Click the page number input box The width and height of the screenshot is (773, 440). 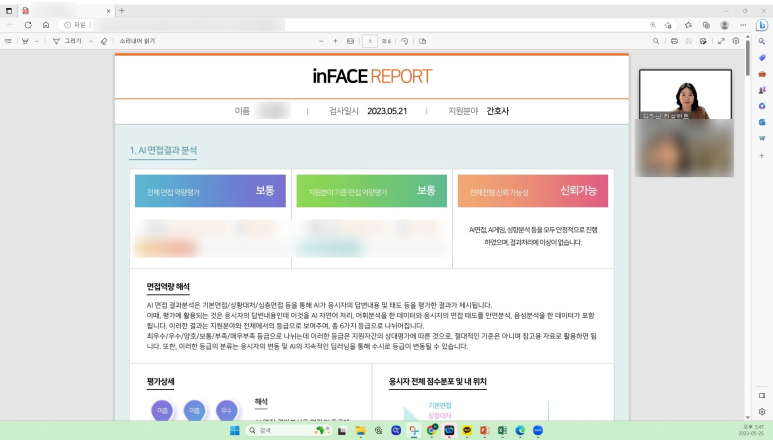[370, 41]
